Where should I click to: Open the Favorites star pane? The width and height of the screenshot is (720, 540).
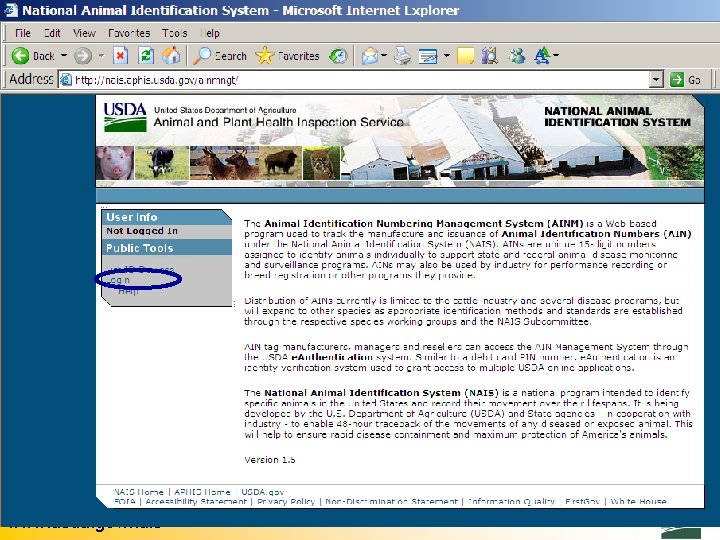[x=287, y=56]
